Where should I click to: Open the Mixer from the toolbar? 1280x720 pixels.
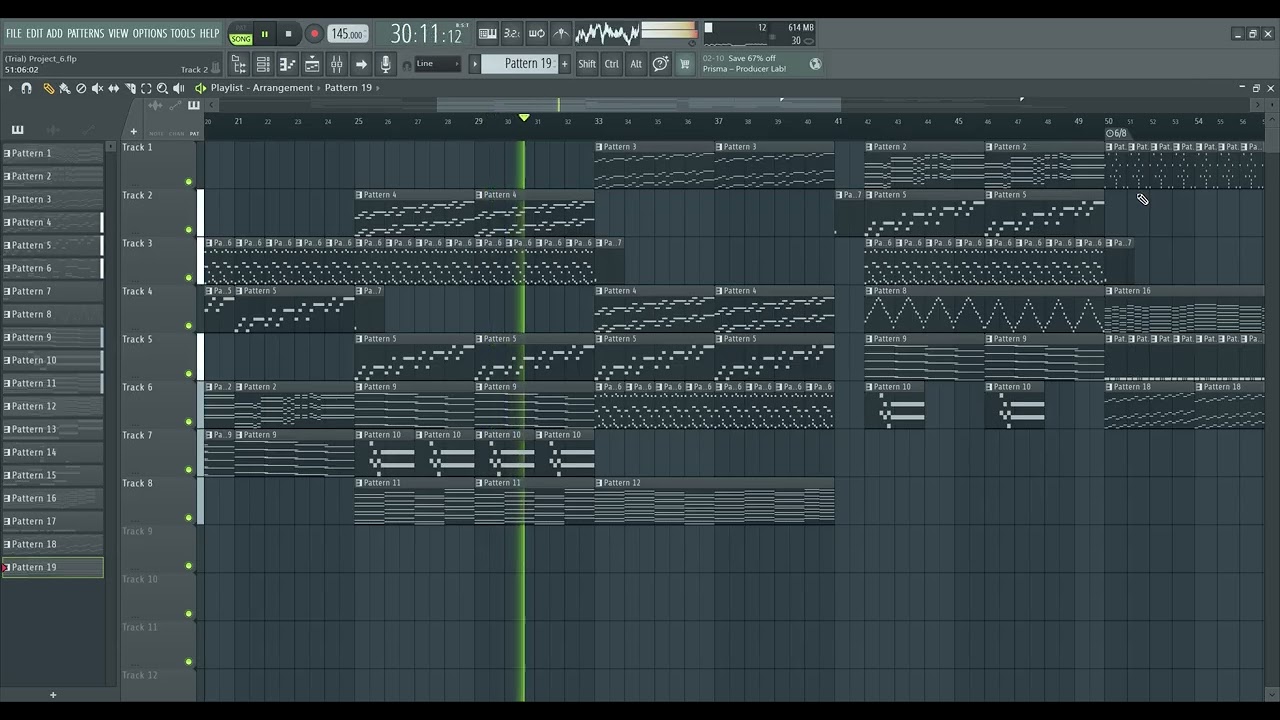point(336,64)
